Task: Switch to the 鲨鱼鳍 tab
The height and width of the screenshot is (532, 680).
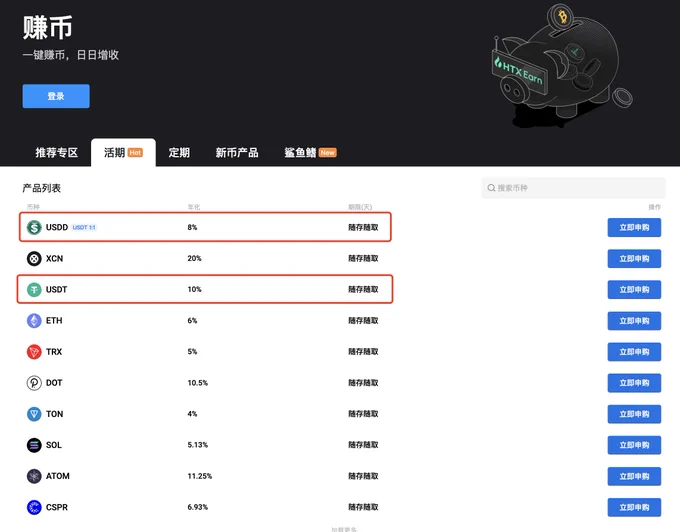Action: 310,153
